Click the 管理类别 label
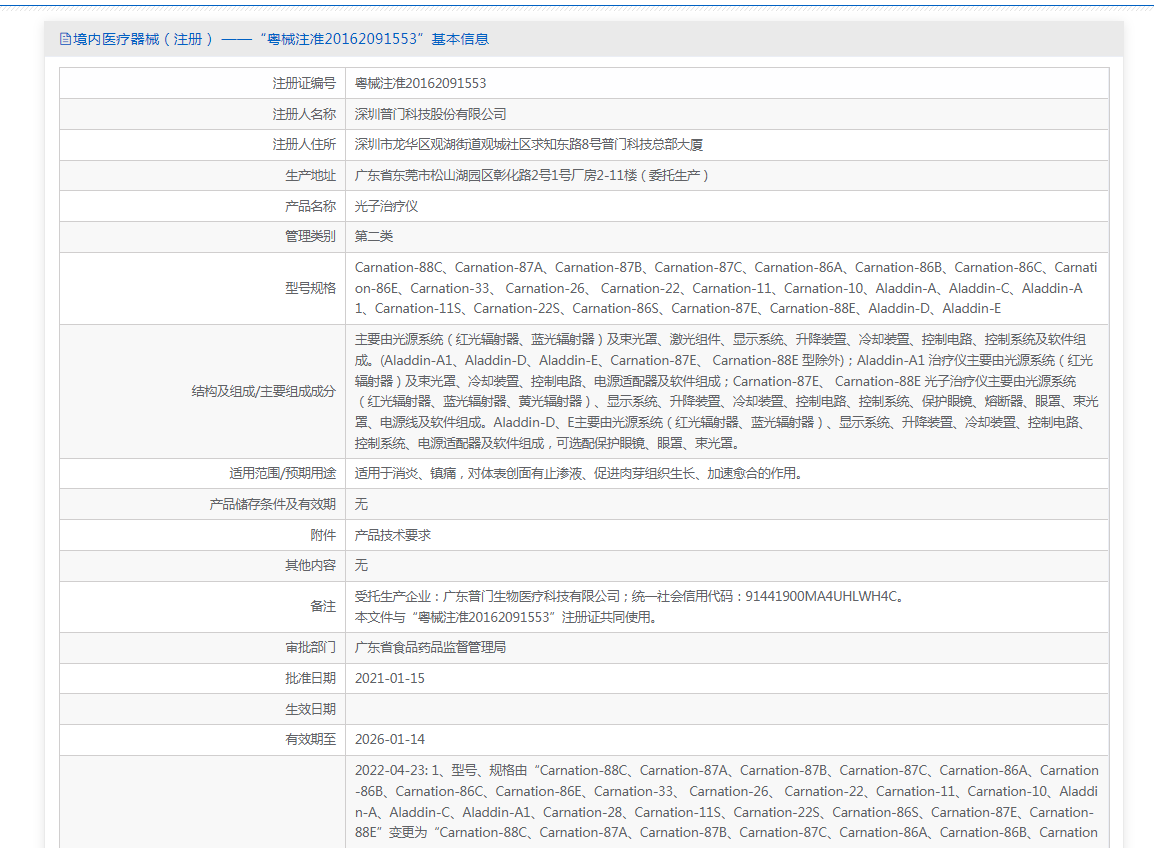1154x848 pixels. point(311,236)
